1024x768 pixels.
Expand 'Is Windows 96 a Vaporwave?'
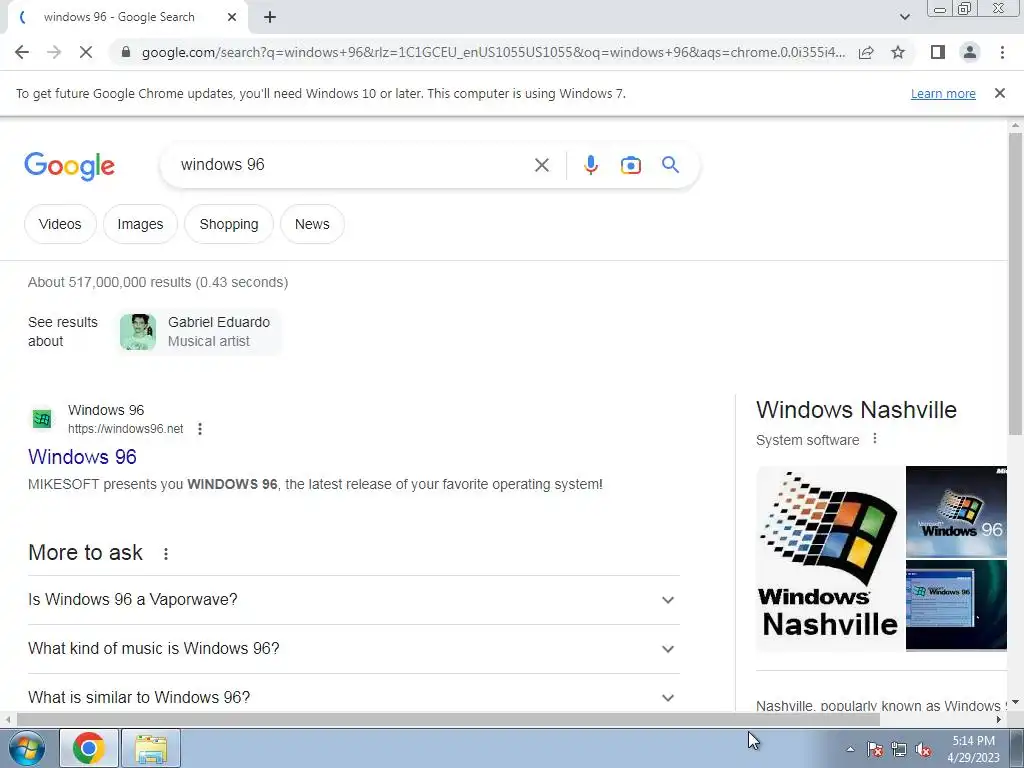click(353, 600)
